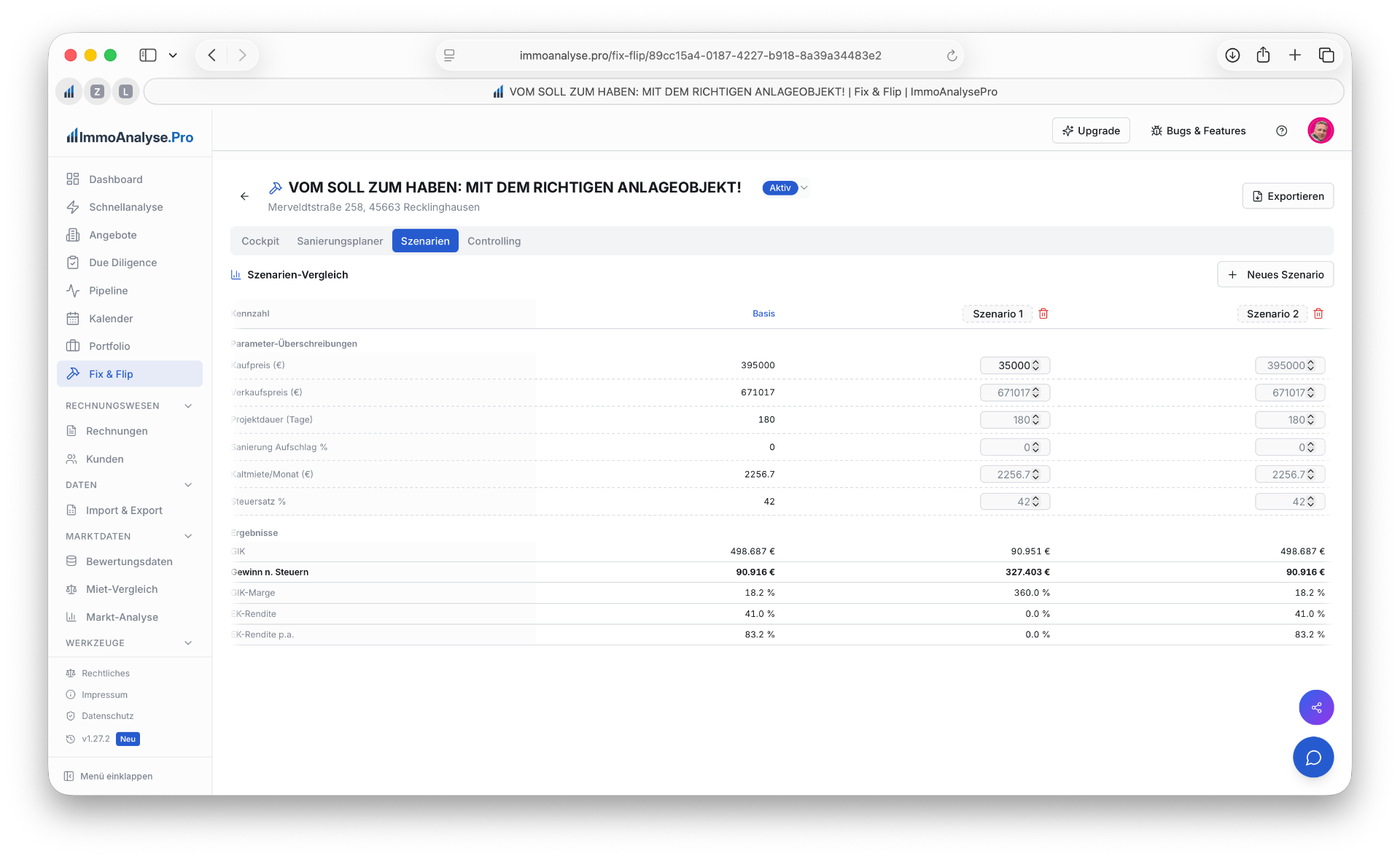Collapse the MARKTDATEN section
The width and height of the screenshot is (1400, 859).
[188, 537]
